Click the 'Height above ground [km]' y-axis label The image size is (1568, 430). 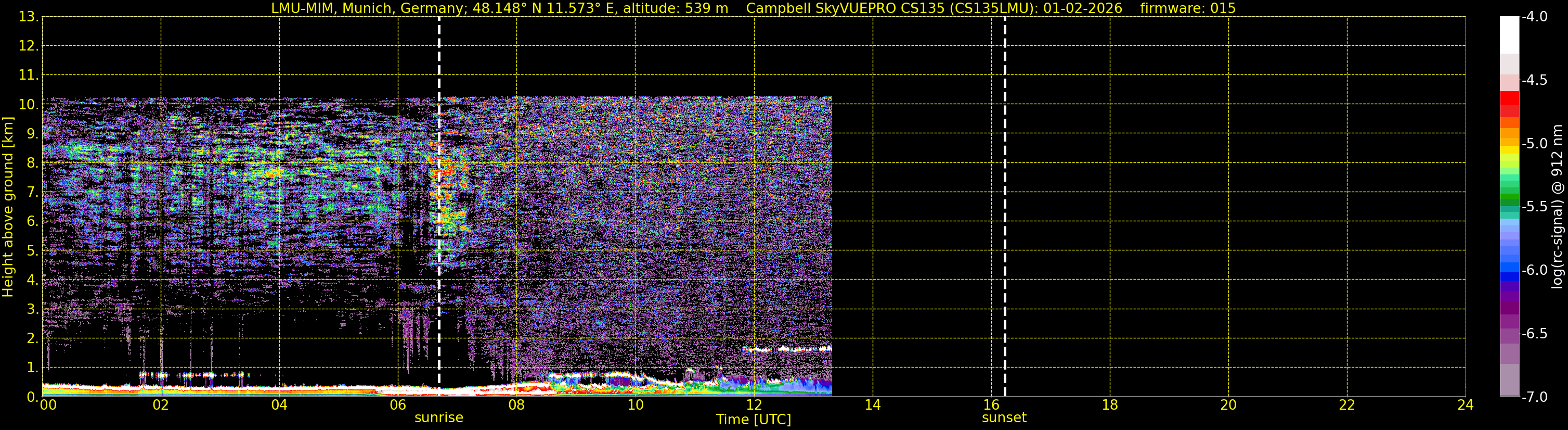[x=7, y=207]
